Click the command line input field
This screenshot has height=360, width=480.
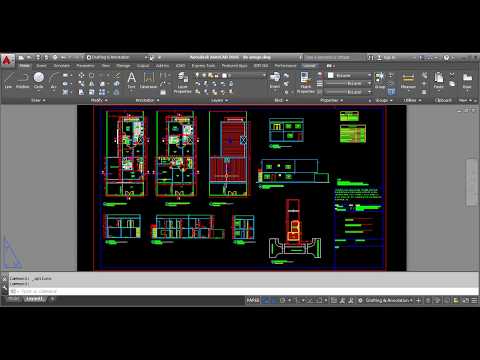click(243, 291)
